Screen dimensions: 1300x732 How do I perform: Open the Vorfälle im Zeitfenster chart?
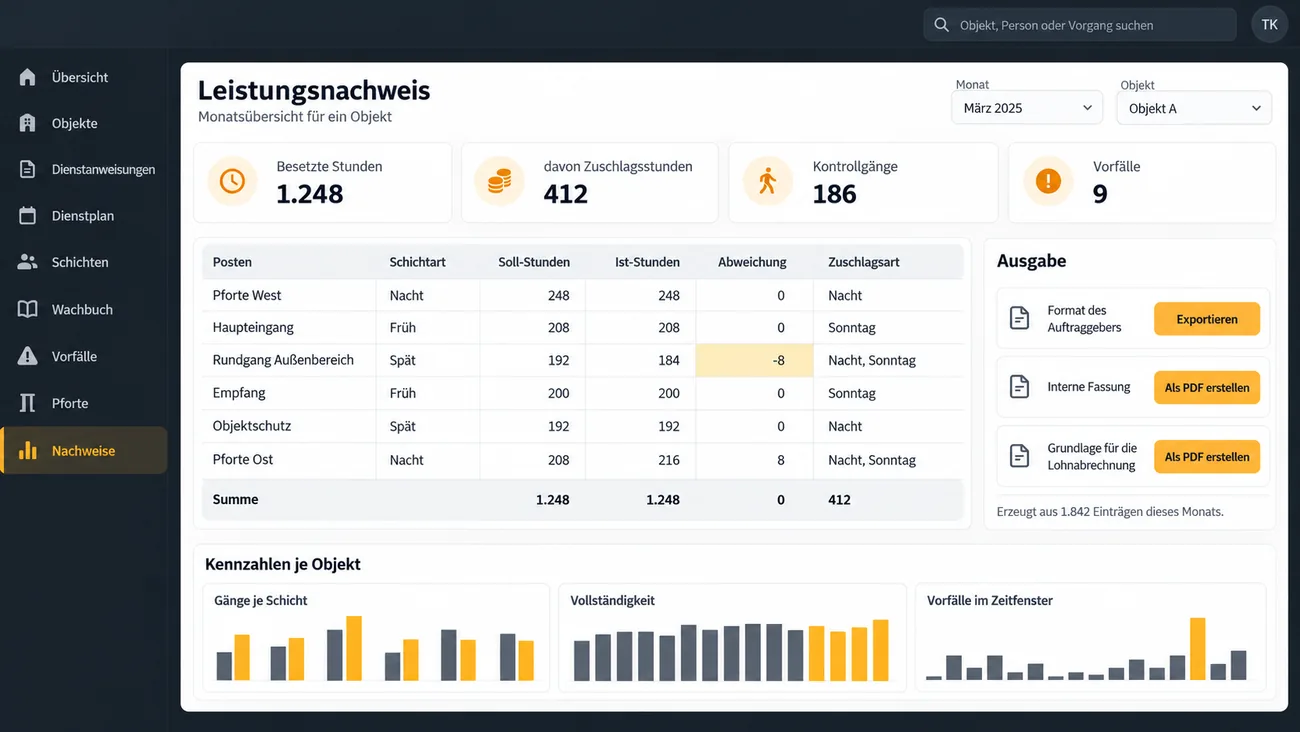1090,637
